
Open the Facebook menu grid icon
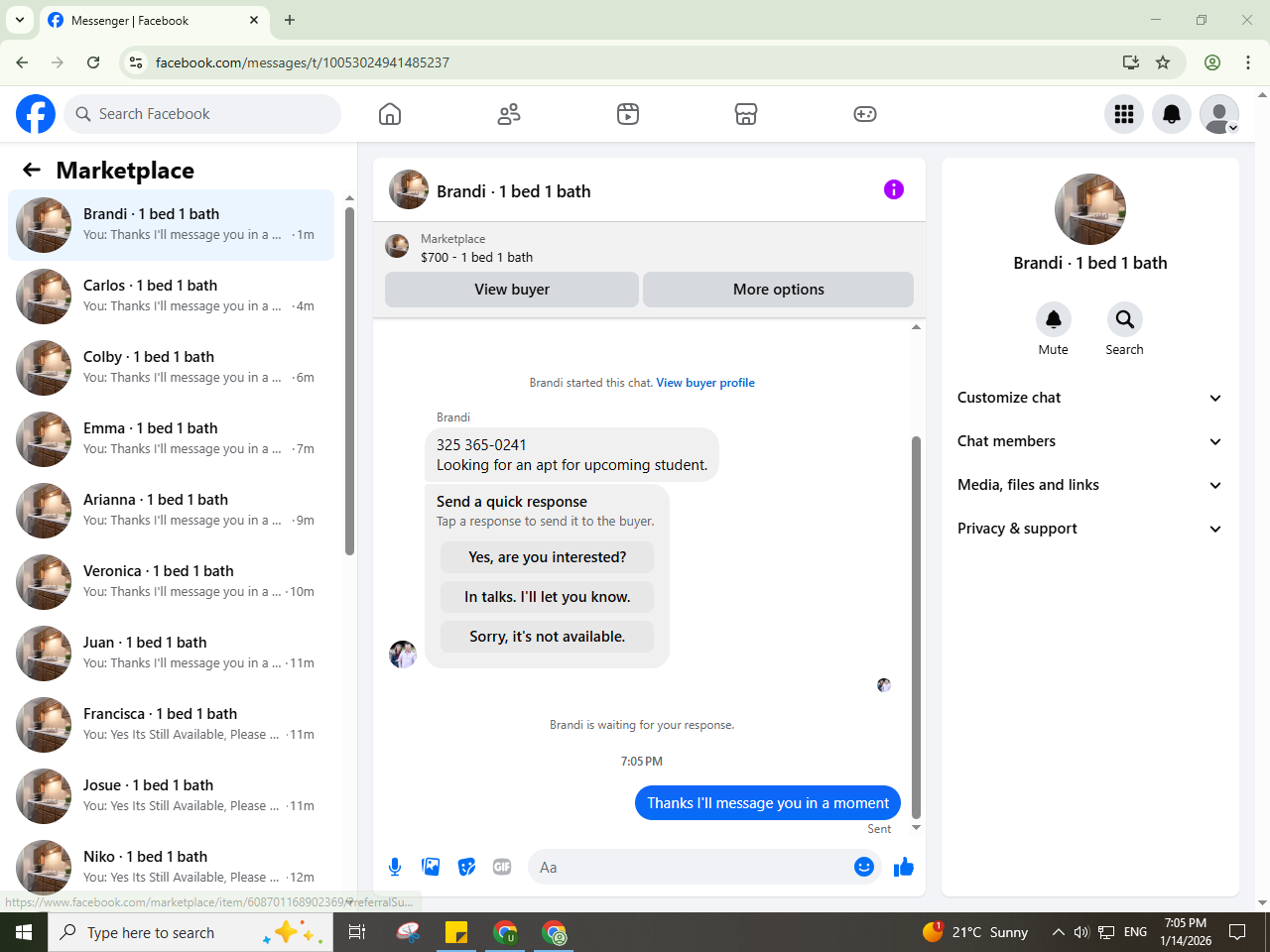click(x=1124, y=114)
